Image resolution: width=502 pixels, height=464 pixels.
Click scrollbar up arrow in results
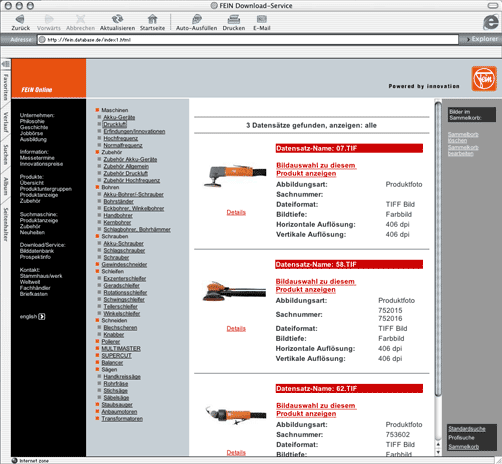coord(438,445)
